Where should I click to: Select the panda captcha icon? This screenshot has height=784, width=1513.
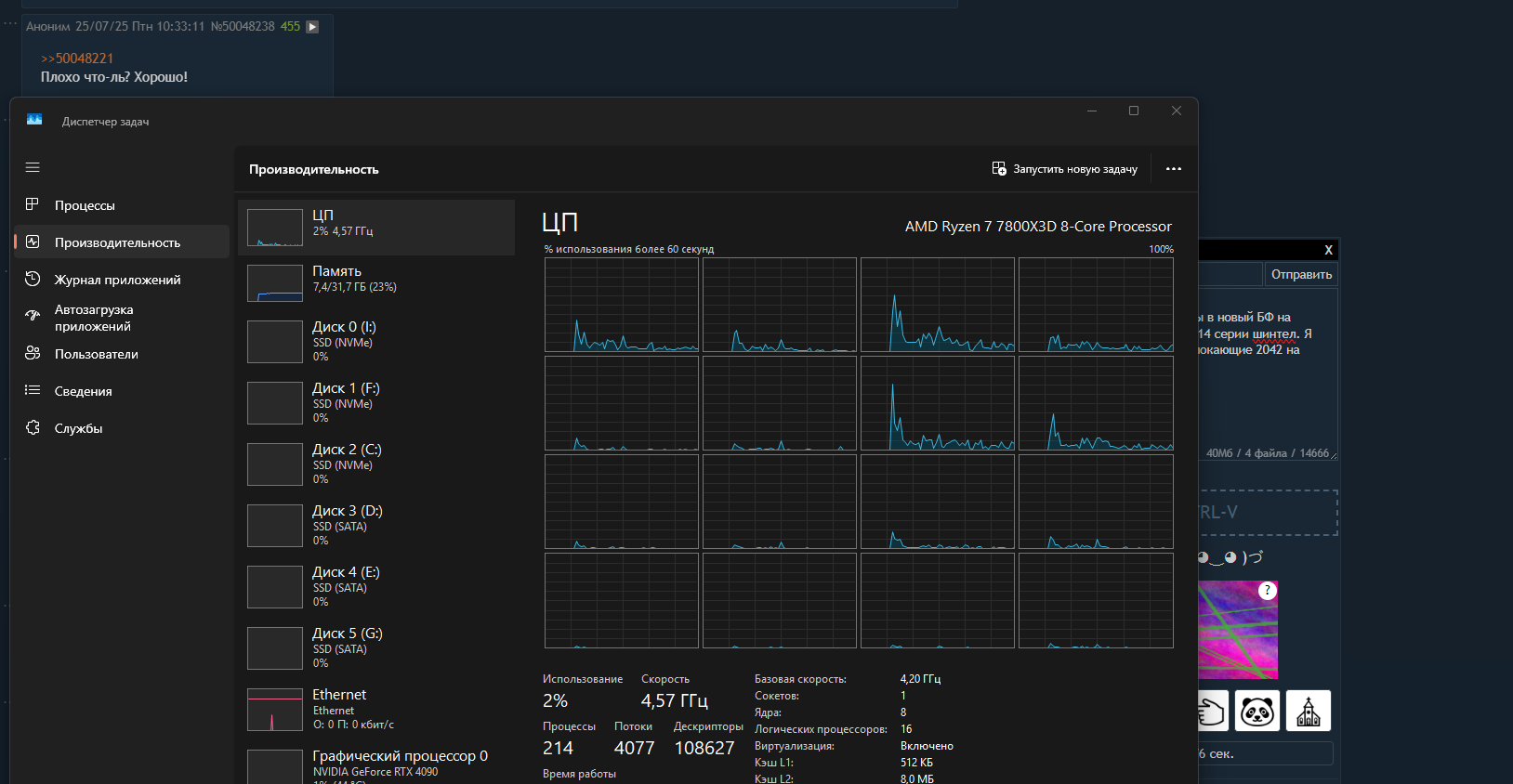1257,711
